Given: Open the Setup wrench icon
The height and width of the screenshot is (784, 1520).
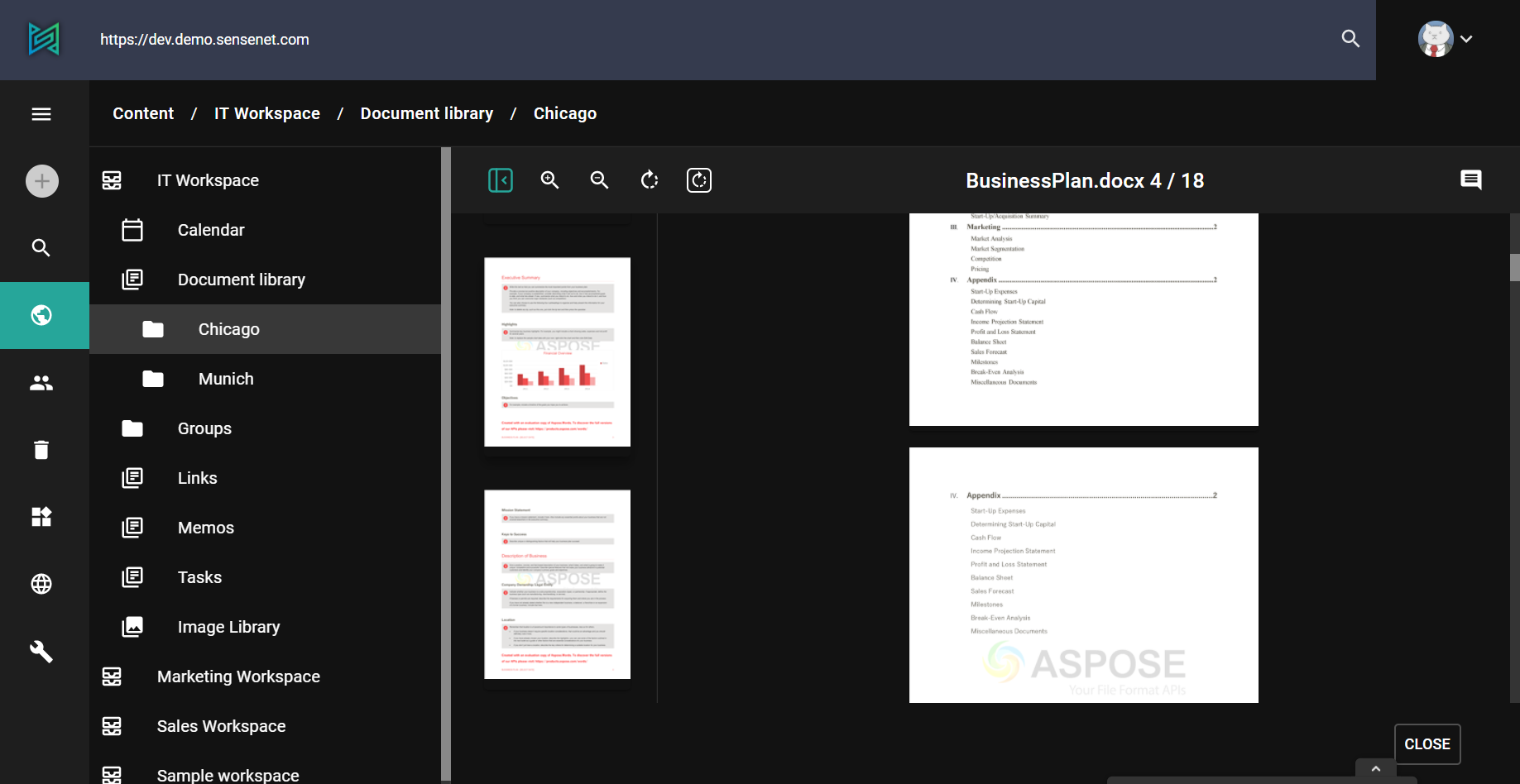Looking at the screenshot, I should pos(41,652).
